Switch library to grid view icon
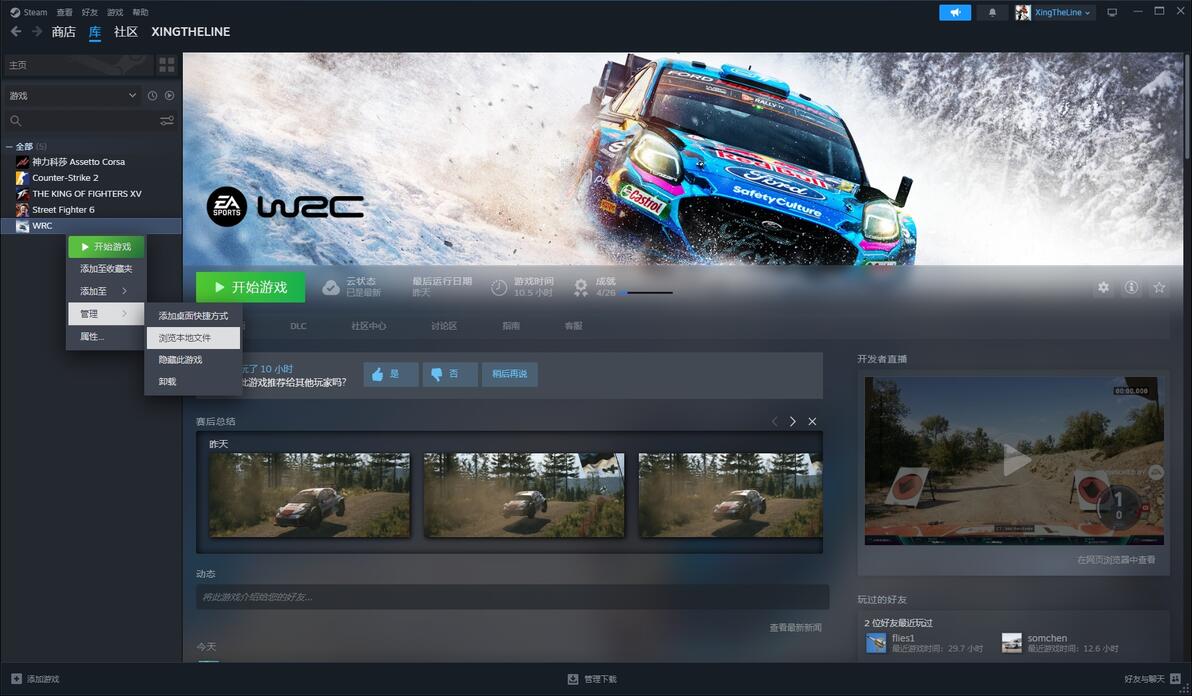The width and height of the screenshot is (1192, 696). (166, 65)
